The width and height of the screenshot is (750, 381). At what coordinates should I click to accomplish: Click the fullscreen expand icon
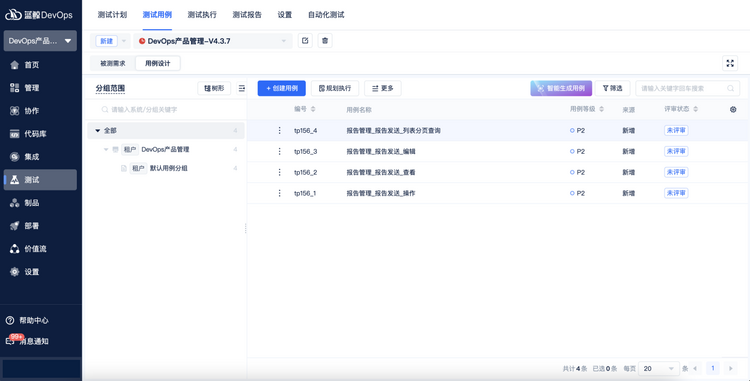coord(730,63)
